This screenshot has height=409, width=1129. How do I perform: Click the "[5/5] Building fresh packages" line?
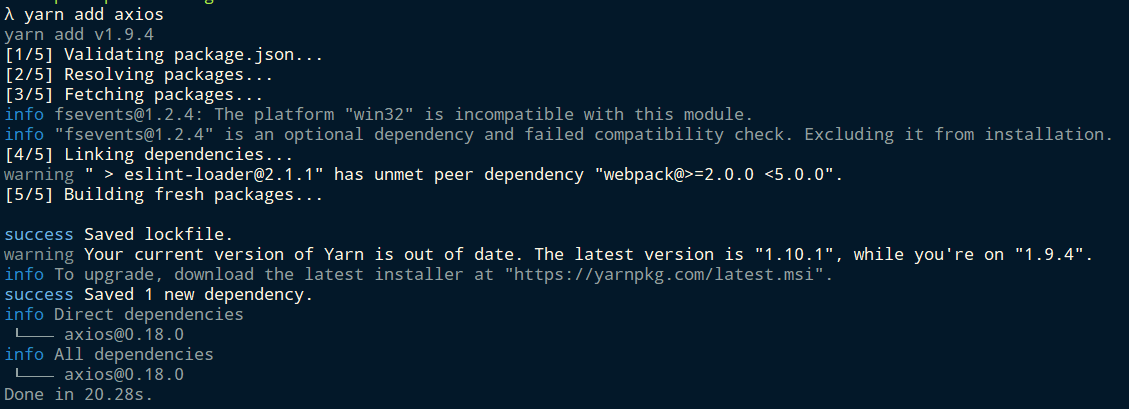[163, 194]
